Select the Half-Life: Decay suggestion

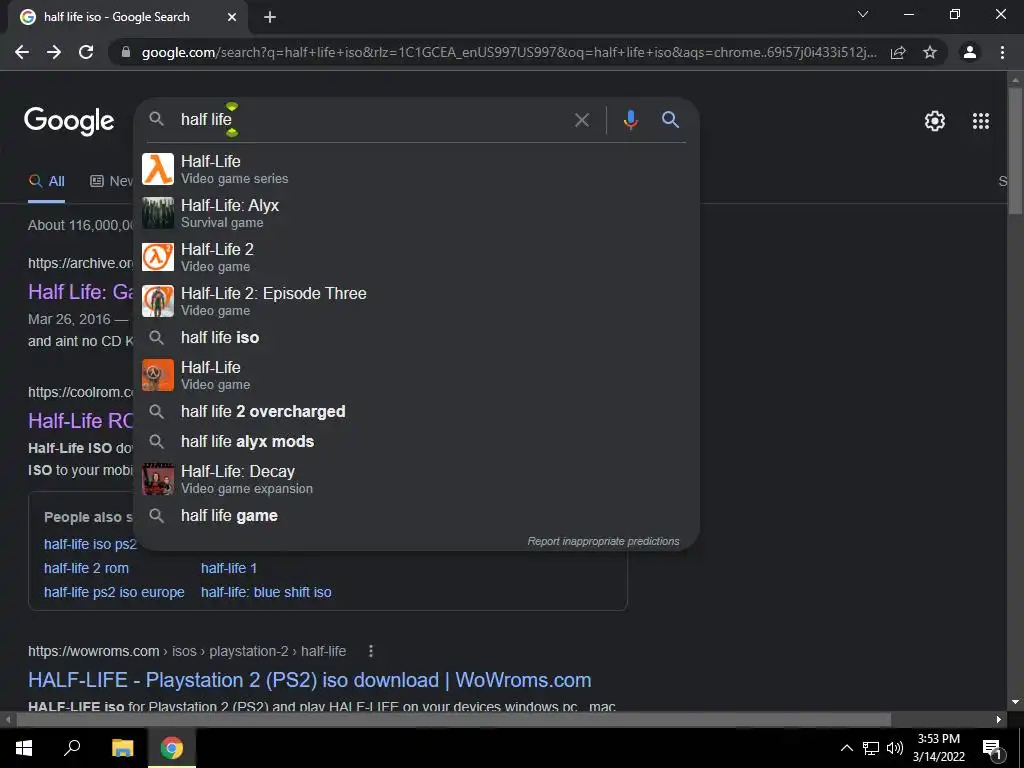(x=416, y=479)
